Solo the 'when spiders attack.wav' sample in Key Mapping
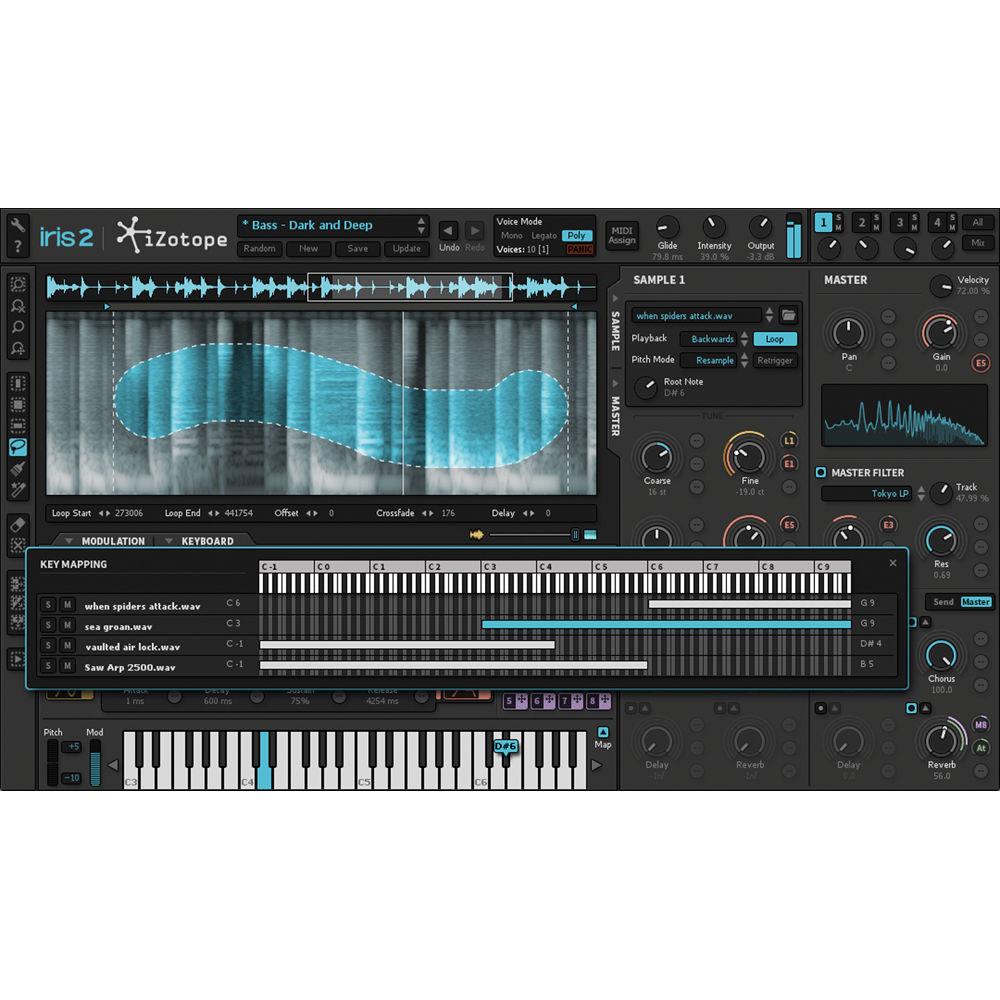The image size is (1000, 1000). point(47,605)
